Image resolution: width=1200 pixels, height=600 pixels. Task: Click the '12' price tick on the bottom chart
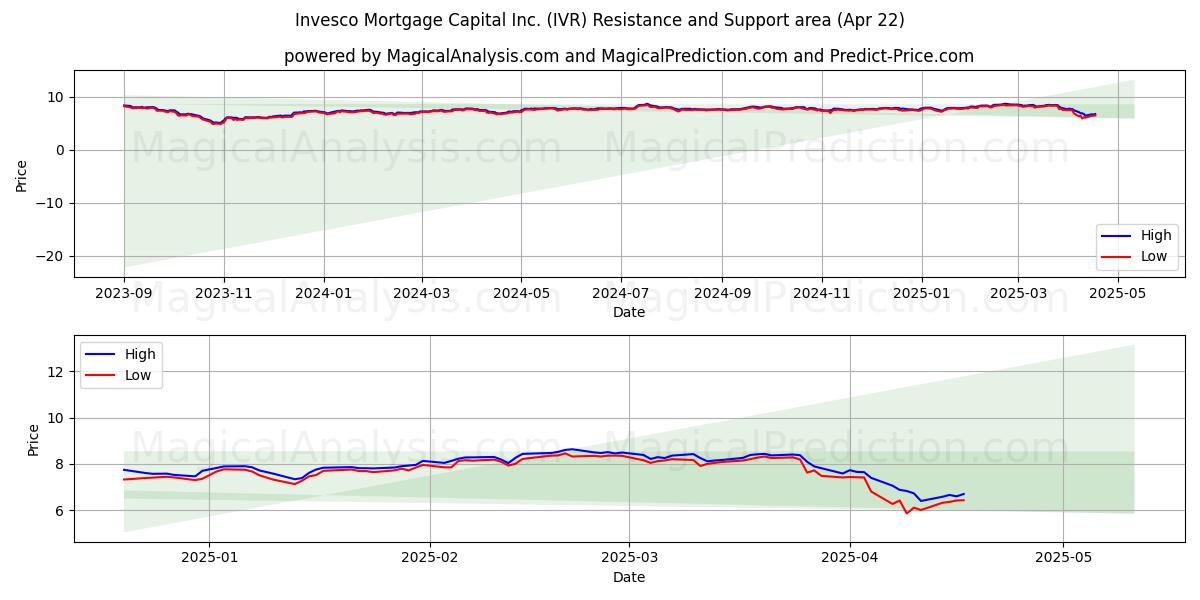pos(58,372)
